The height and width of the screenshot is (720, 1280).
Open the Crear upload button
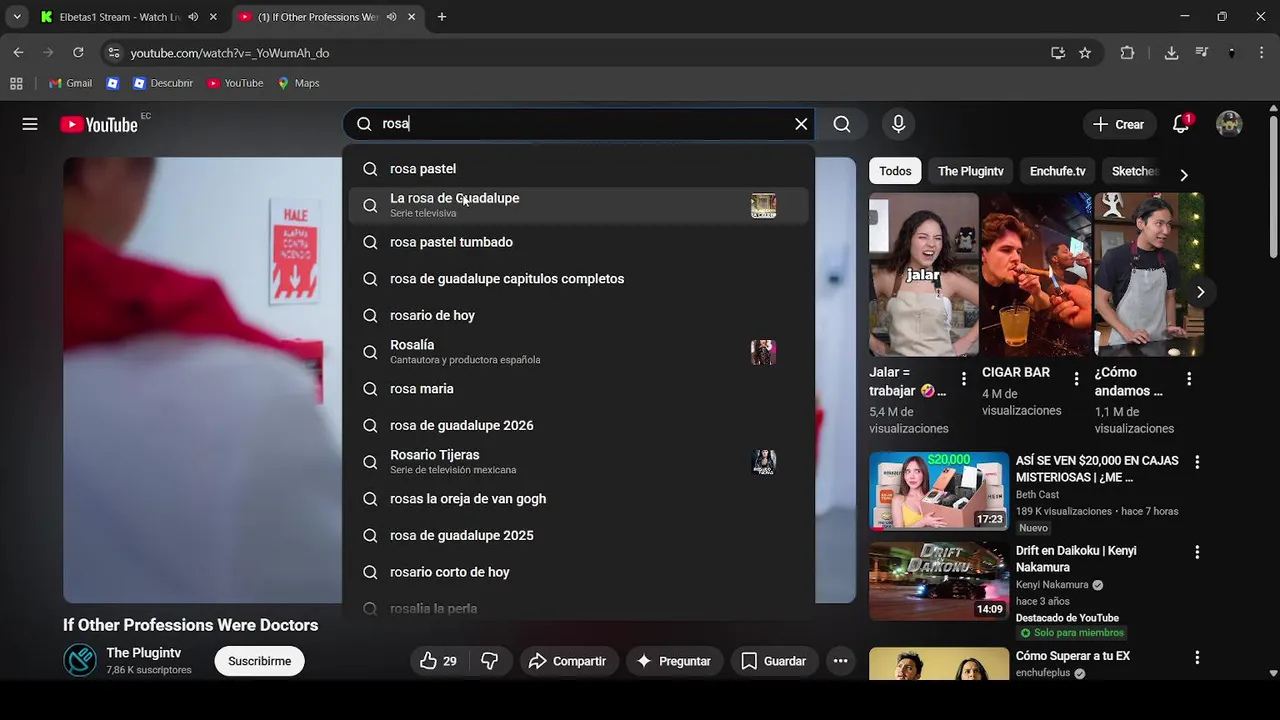(x=1118, y=124)
